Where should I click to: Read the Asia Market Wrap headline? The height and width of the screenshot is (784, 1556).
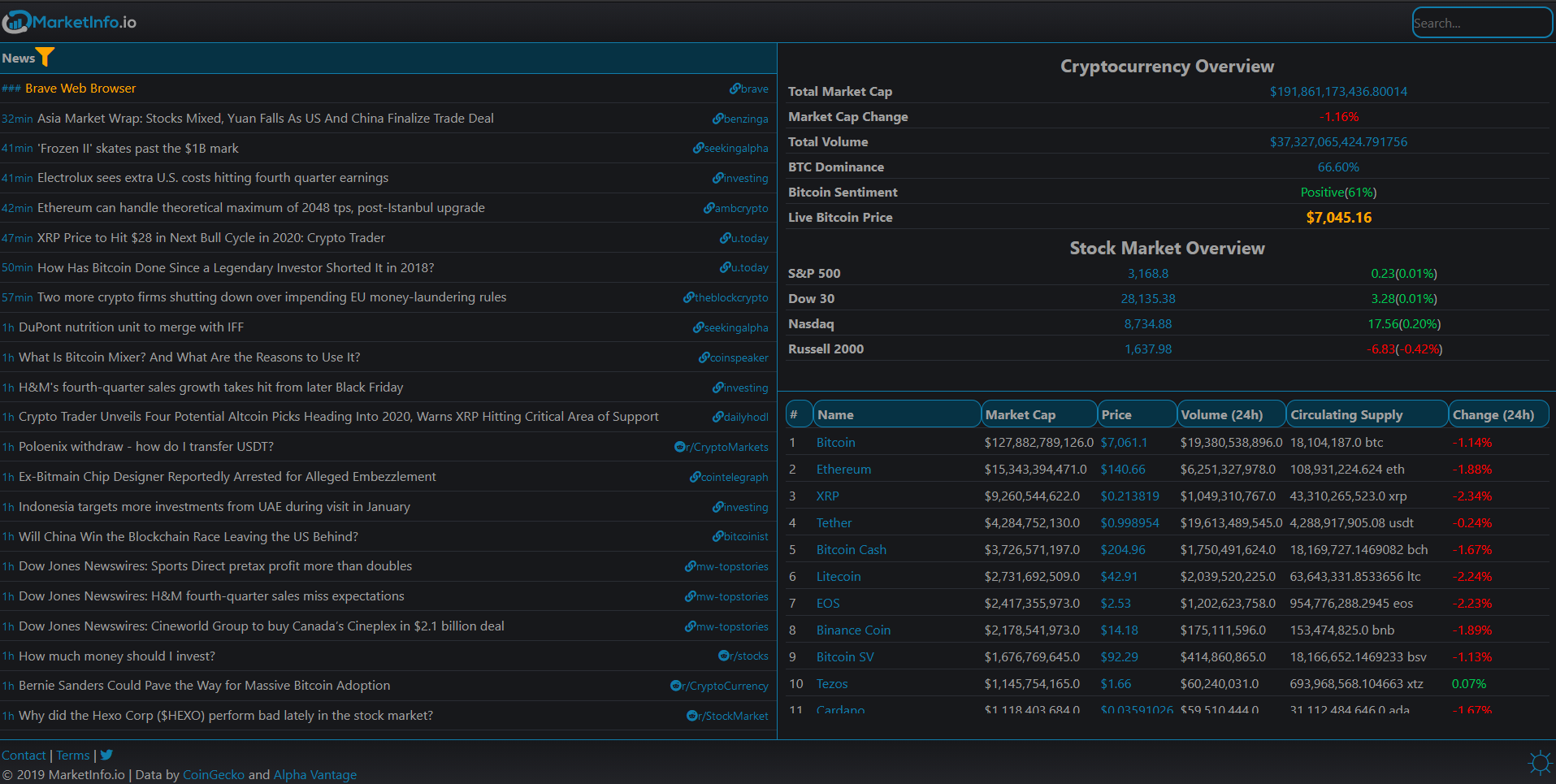(266, 119)
